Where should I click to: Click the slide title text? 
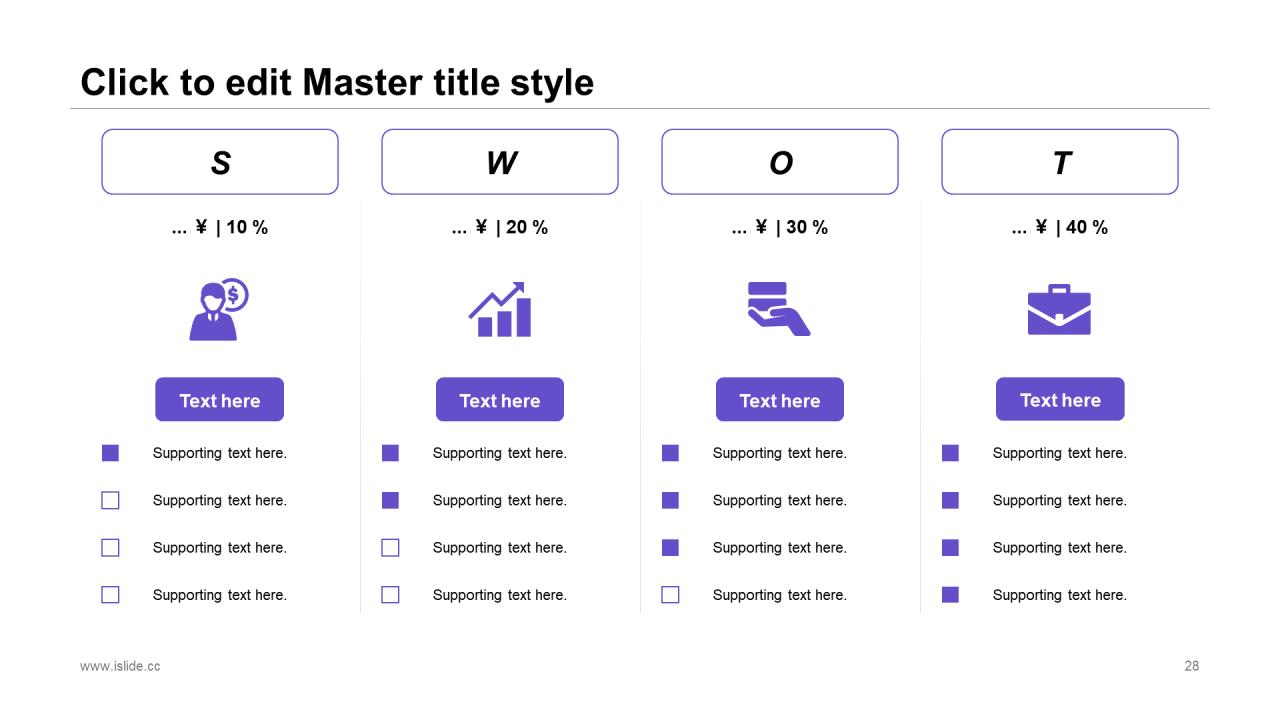(x=337, y=82)
